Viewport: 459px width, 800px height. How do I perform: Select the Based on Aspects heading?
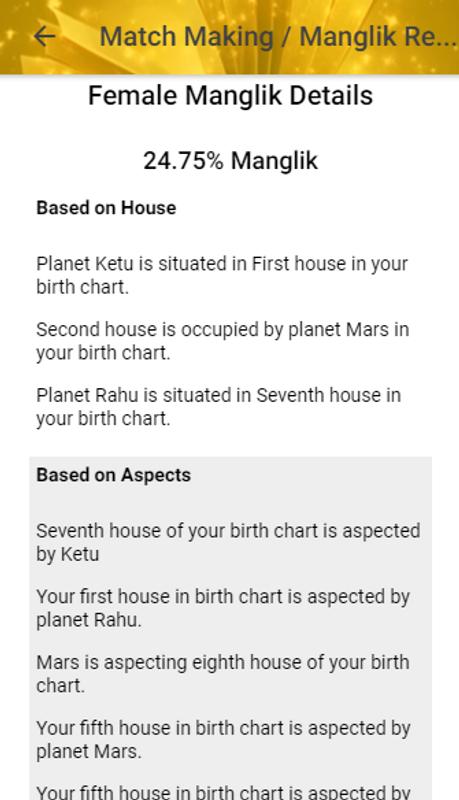pos(113,475)
